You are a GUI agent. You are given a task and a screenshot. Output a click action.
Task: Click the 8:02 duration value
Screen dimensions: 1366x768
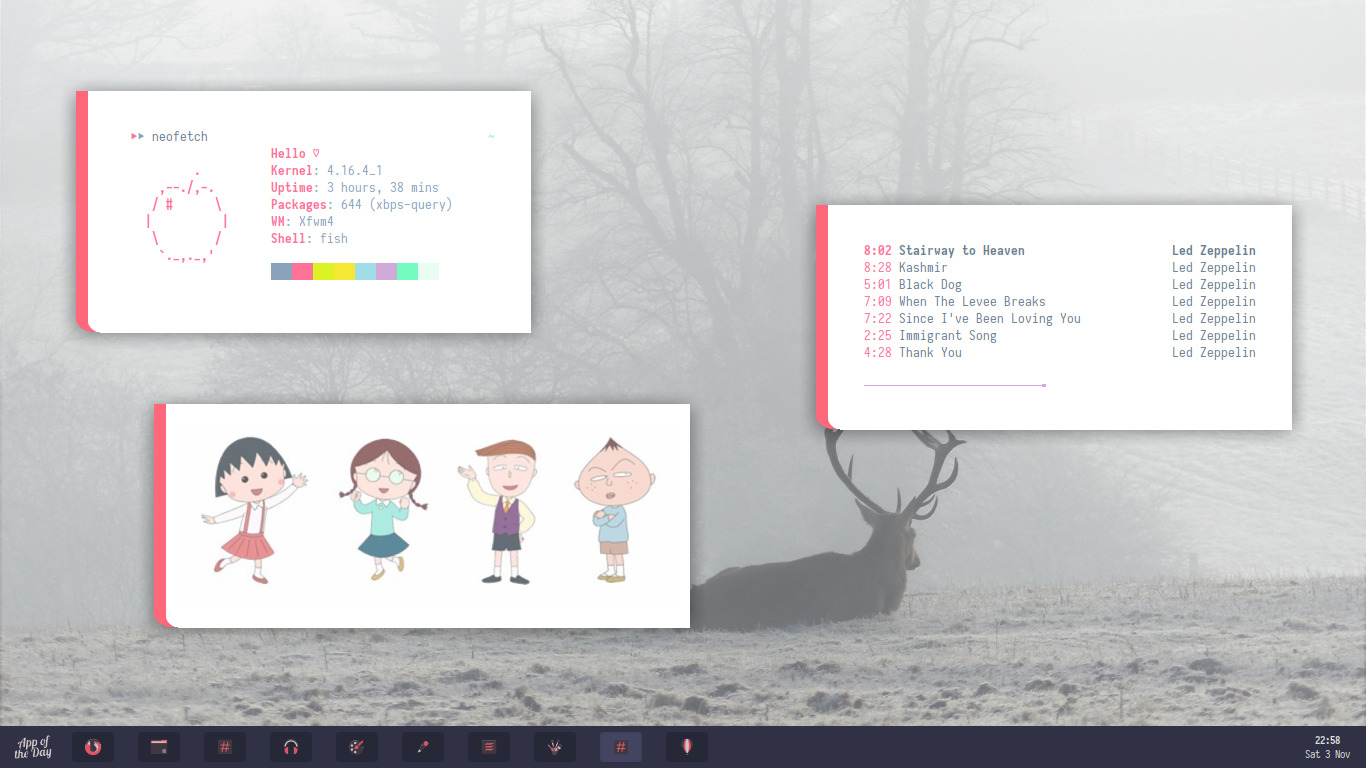click(x=877, y=251)
